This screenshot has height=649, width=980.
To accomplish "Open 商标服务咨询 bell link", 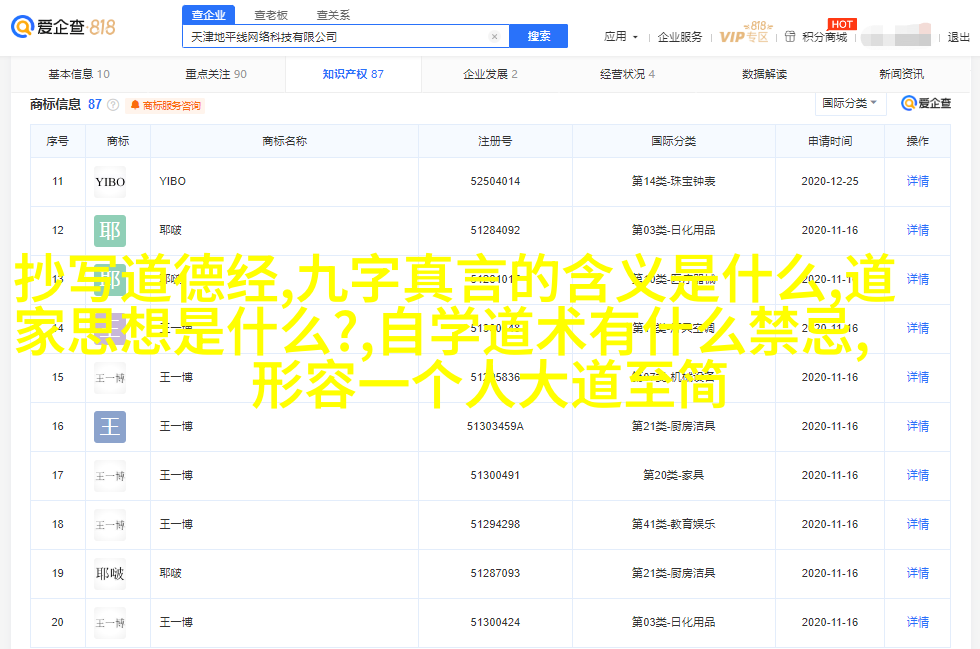I will point(166,106).
